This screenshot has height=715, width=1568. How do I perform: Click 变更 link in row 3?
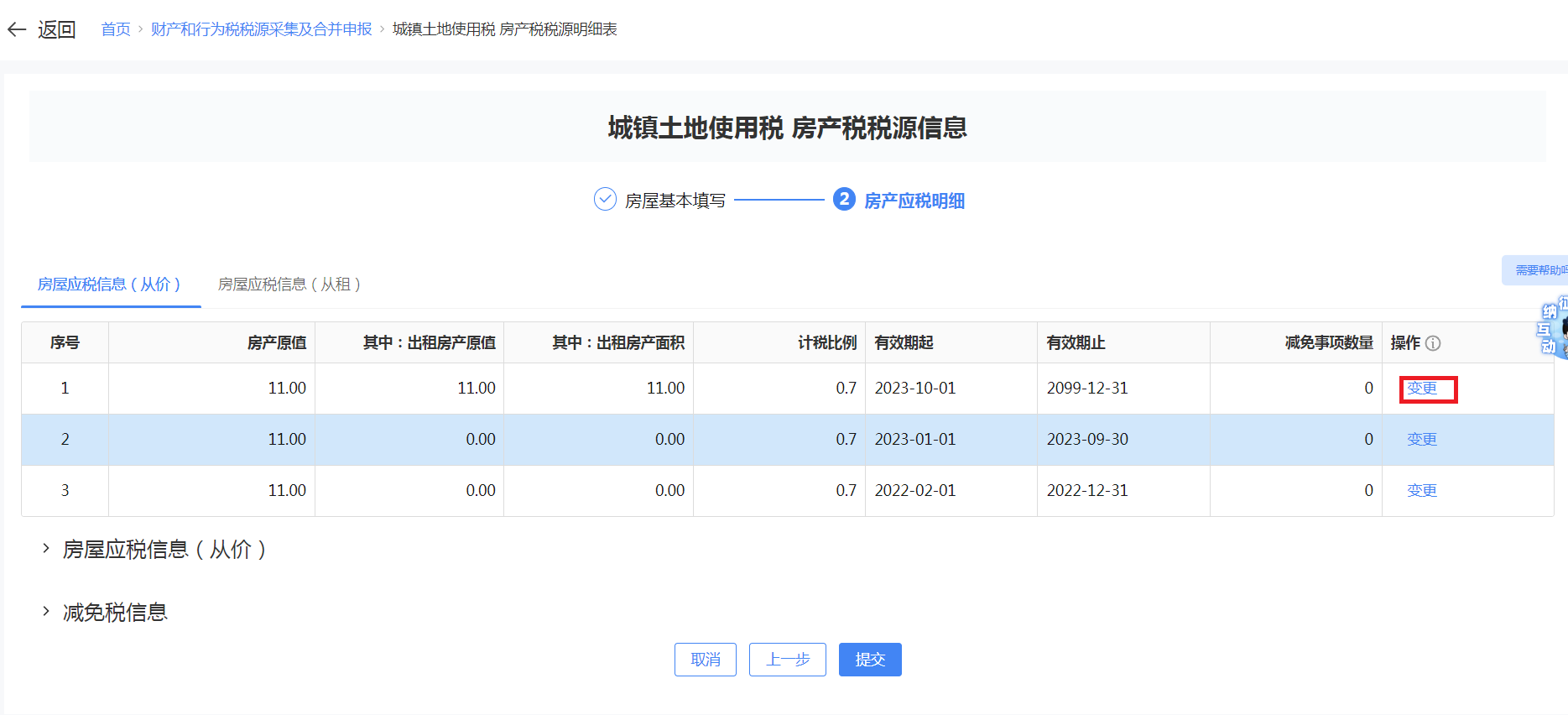click(1422, 491)
